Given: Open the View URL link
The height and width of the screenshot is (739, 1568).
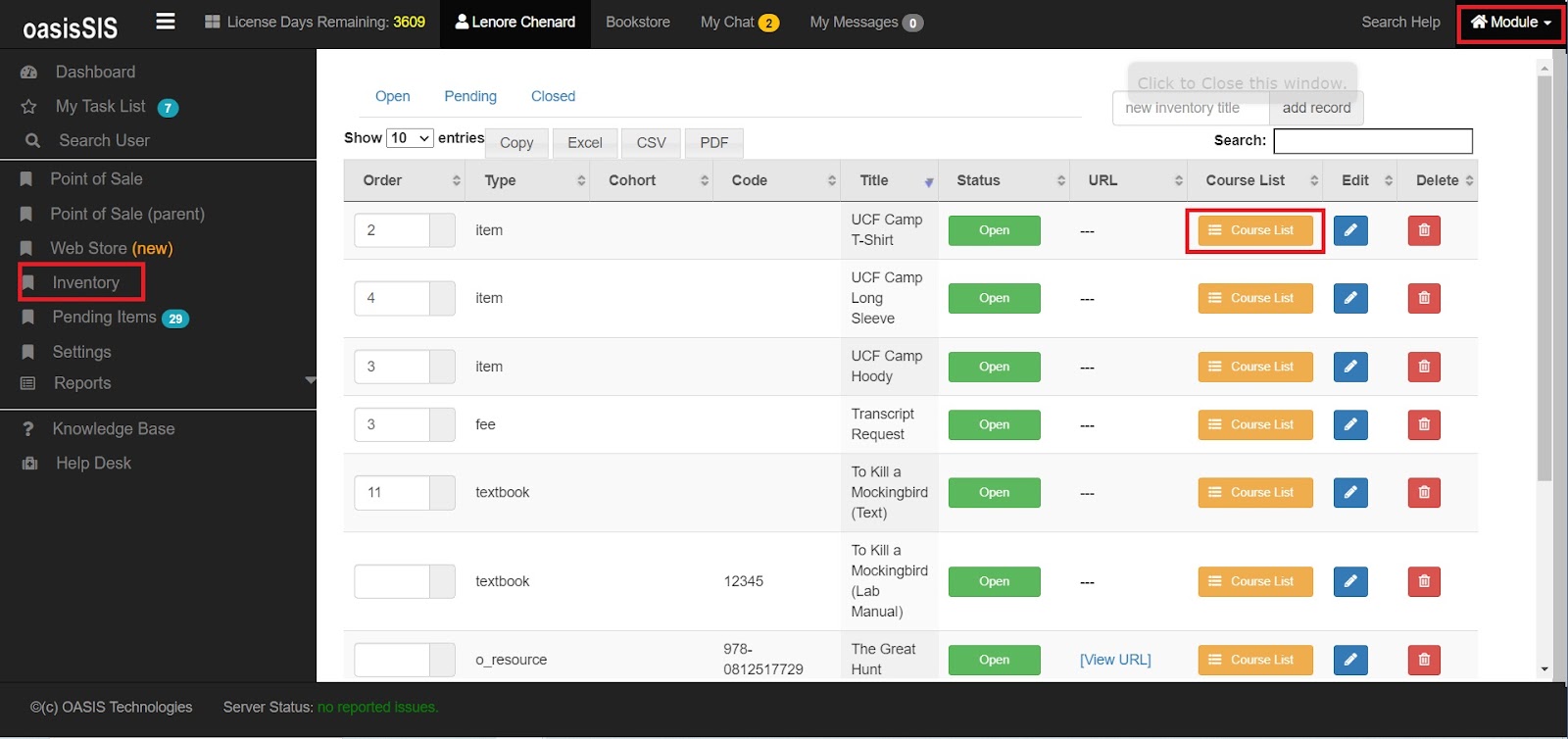Looking at the screenshot, I should (x=1115, y=660).
